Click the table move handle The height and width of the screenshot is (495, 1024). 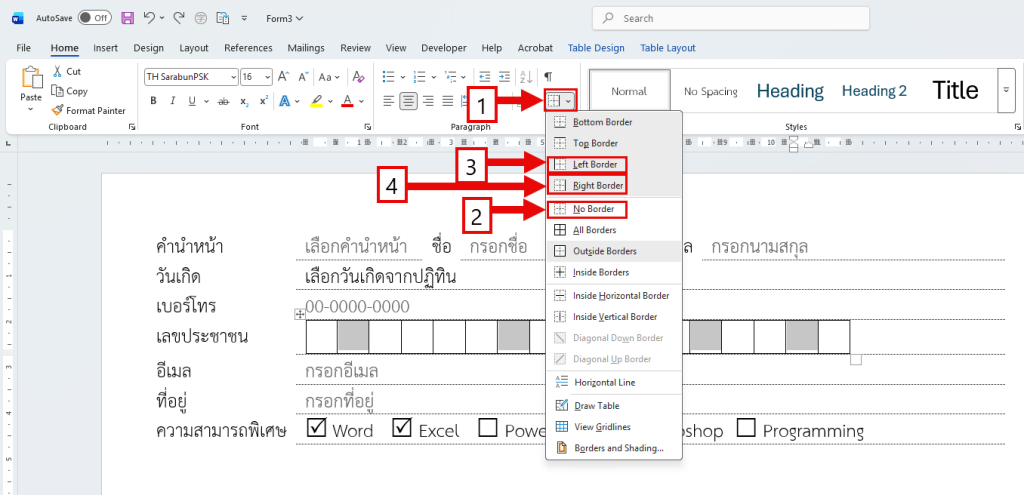pyautogui.click(x=300, y=315)
